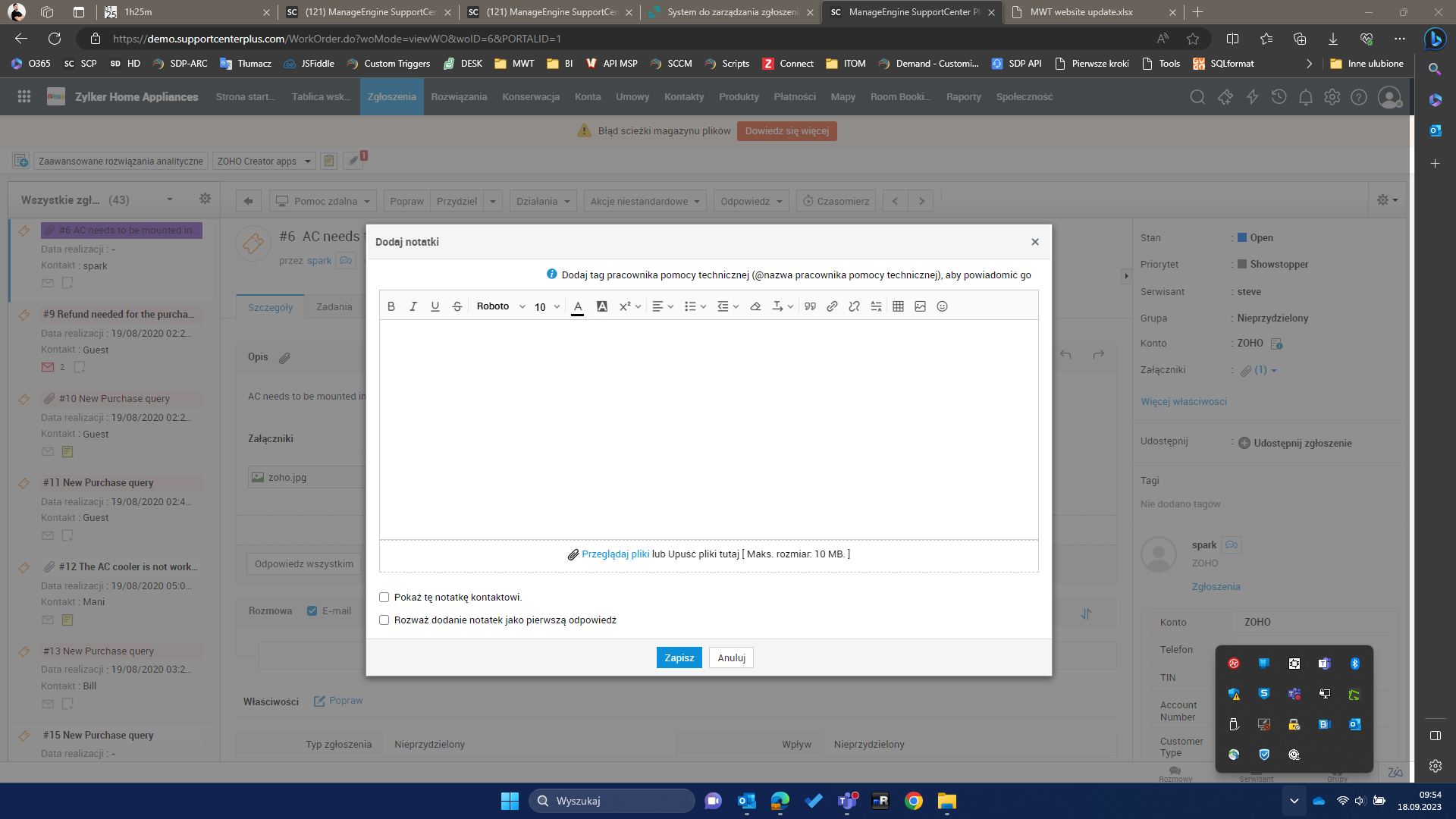Open the Roboto font family dropdown
Image resolution: width=1456 pixels, height=819 pixels.
pos(500,306)
